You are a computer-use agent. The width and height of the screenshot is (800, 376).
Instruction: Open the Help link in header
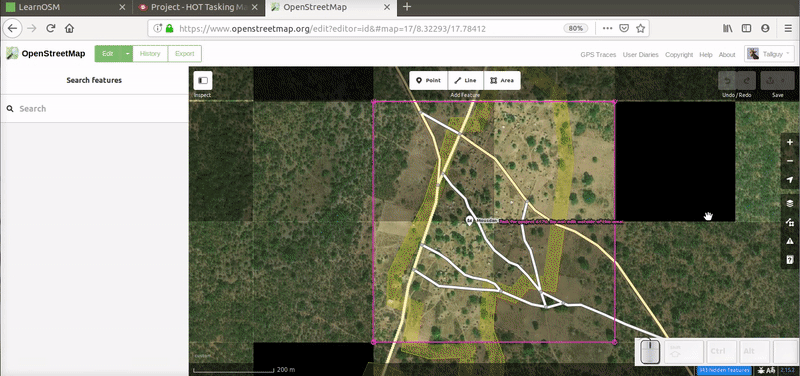[706, 55]
